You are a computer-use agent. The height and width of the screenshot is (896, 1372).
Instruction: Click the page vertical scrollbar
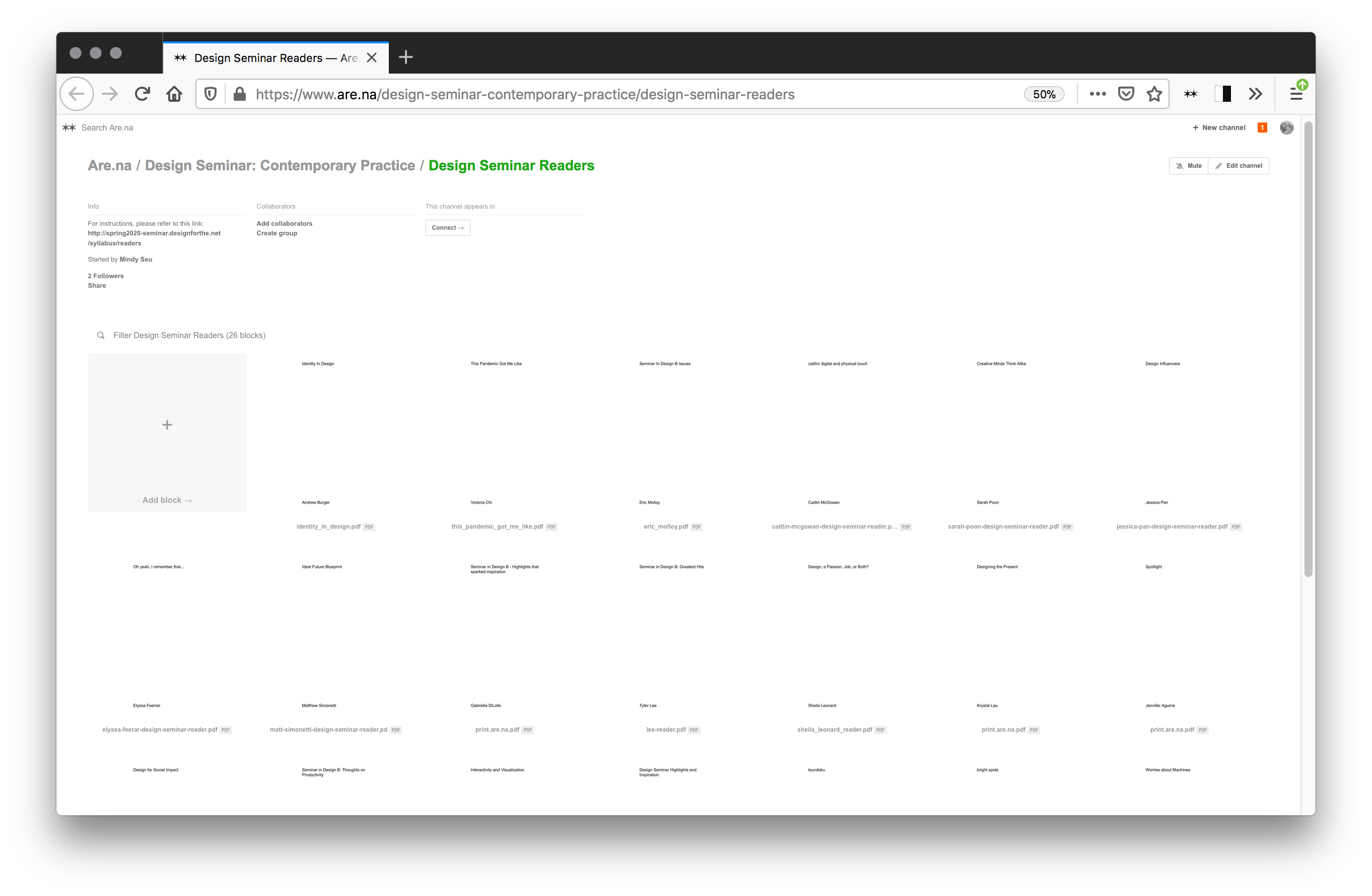[1308, 349]
